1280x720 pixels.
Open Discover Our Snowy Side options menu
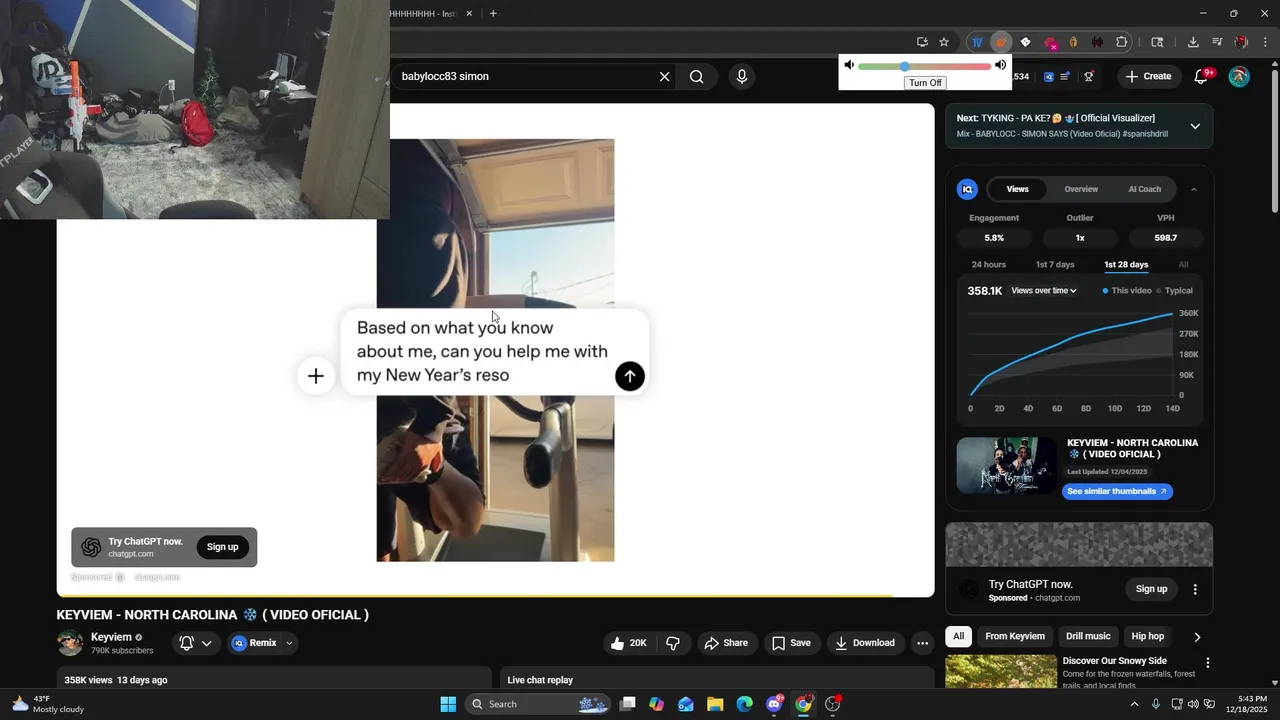tap(1207, 663)
